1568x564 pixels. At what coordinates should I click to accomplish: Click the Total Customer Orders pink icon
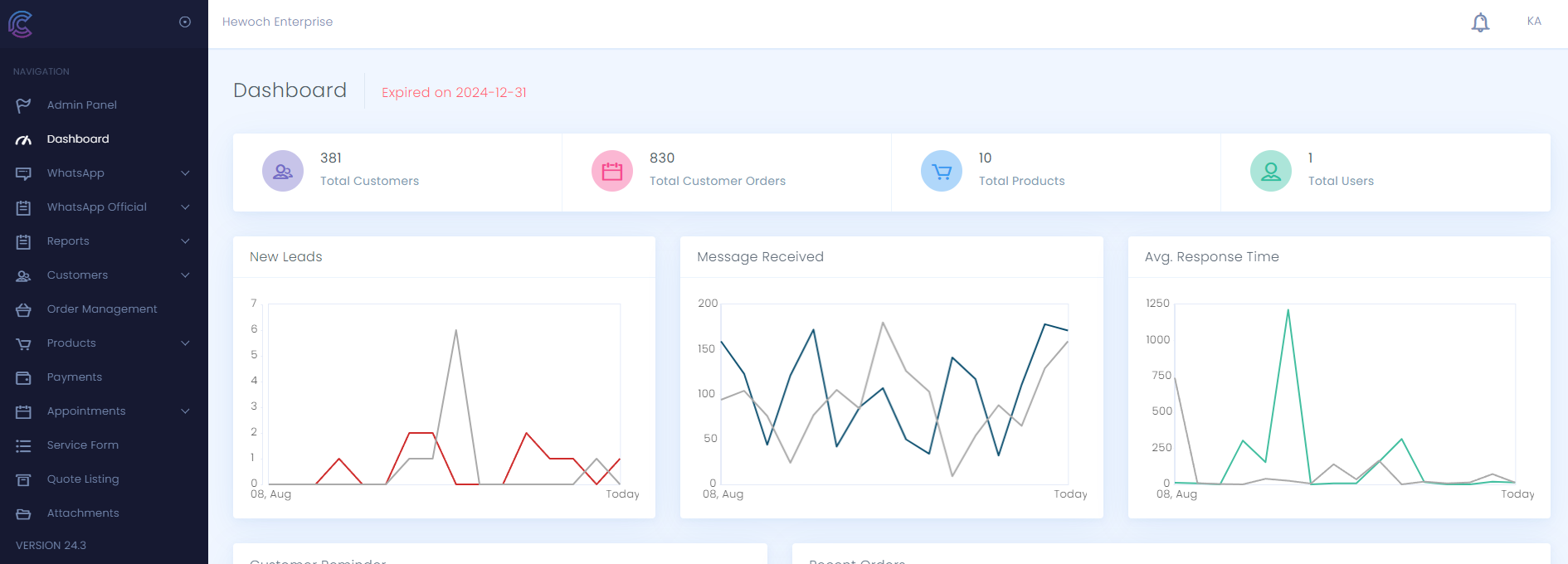pyautogui.click(x=612, y=171)
